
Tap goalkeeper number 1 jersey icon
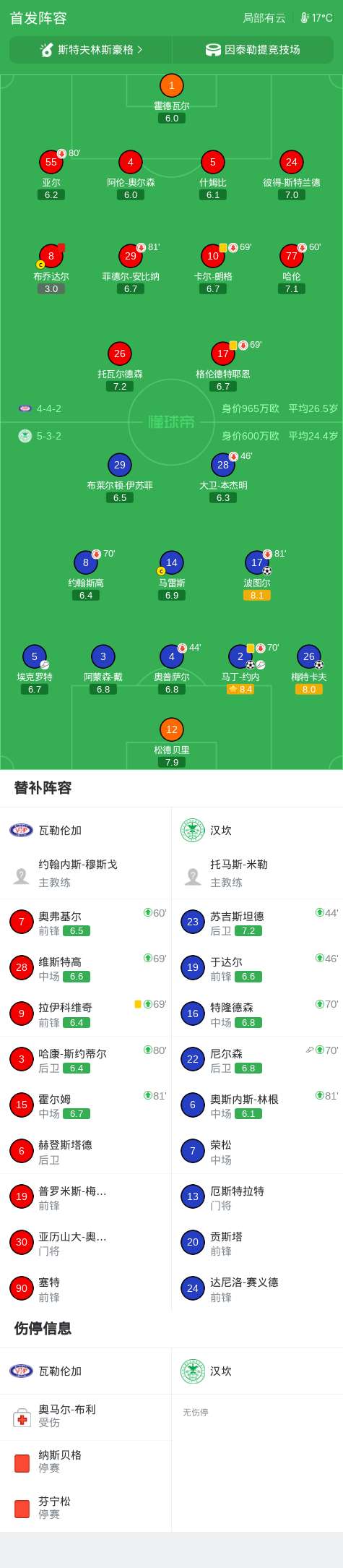click(x=171, y=85)
